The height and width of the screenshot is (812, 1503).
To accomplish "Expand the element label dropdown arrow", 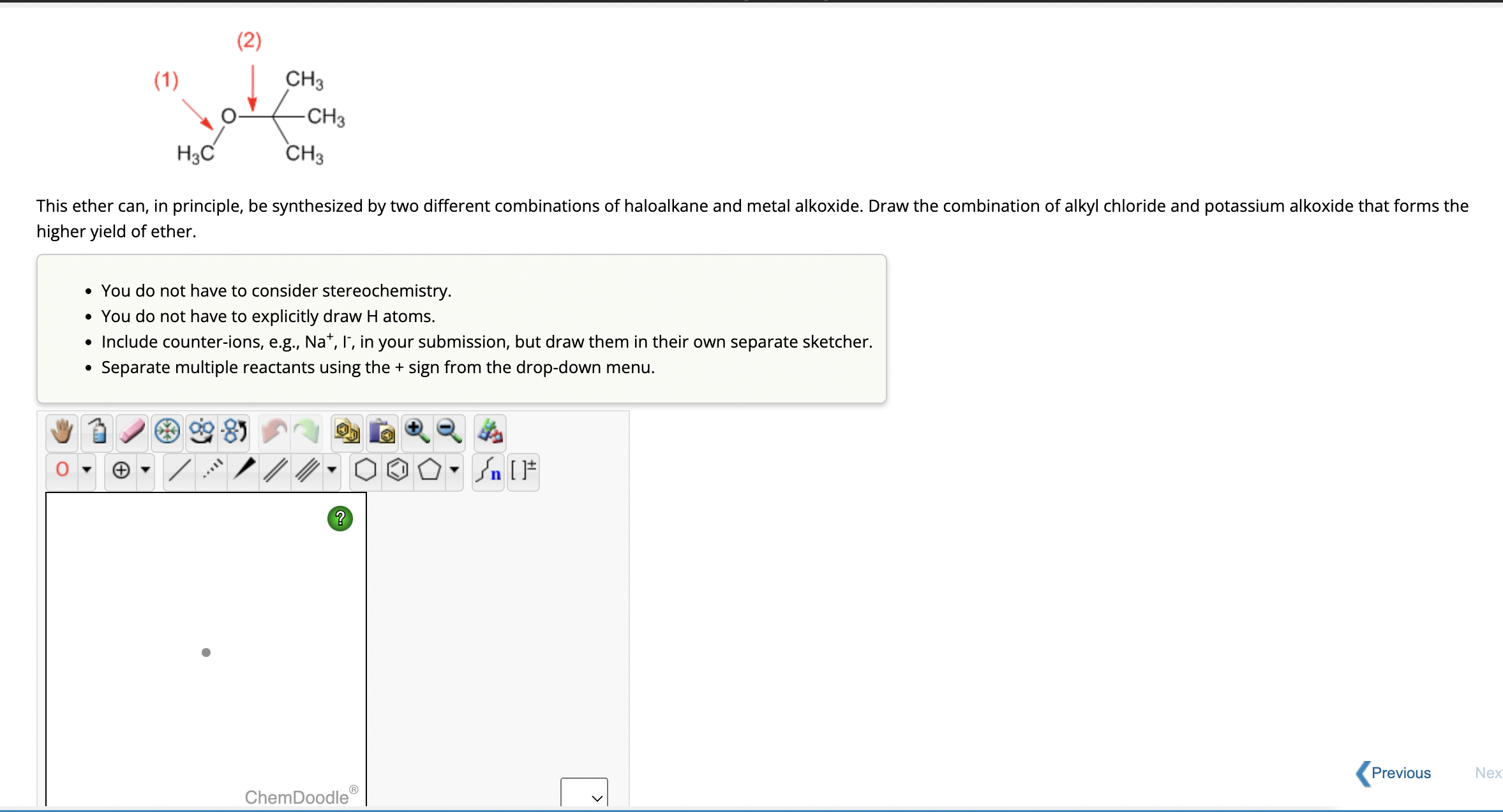I will point(87,471).
